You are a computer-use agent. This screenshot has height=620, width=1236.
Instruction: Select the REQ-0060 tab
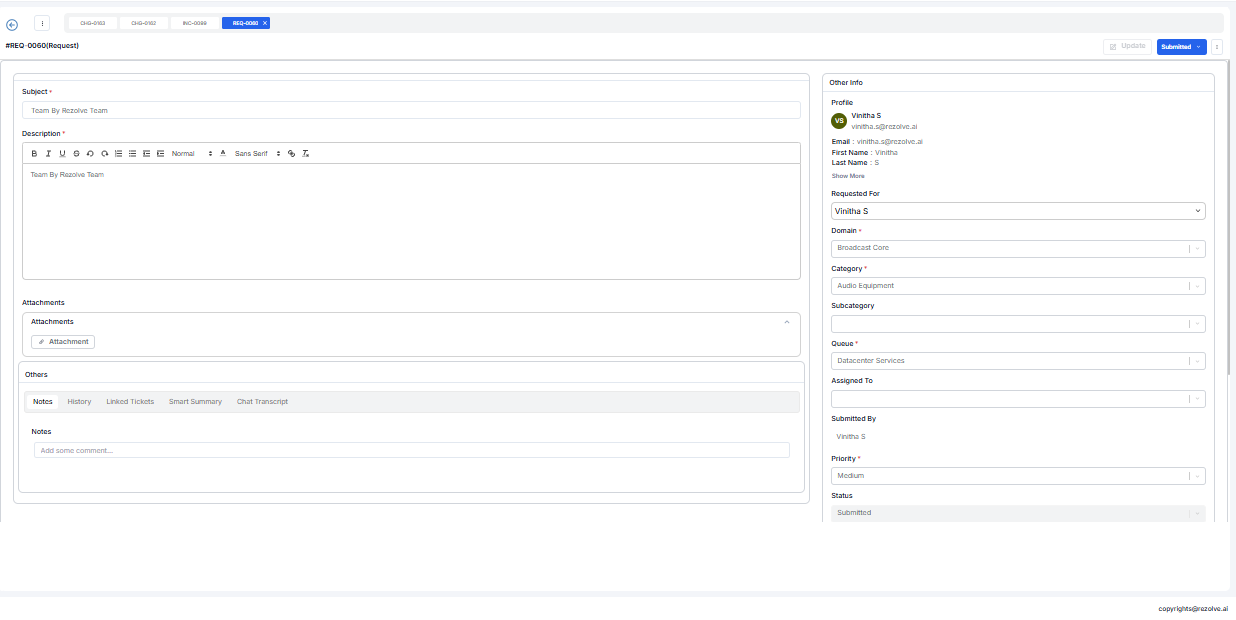[x=244, y=23]
